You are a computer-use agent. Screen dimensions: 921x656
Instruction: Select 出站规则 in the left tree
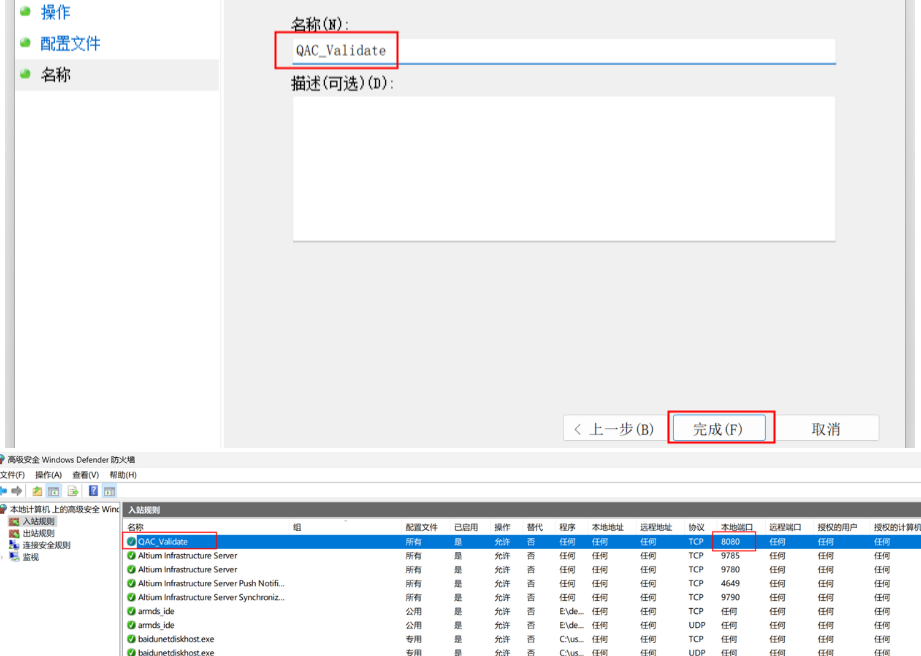tap(38, 533)
